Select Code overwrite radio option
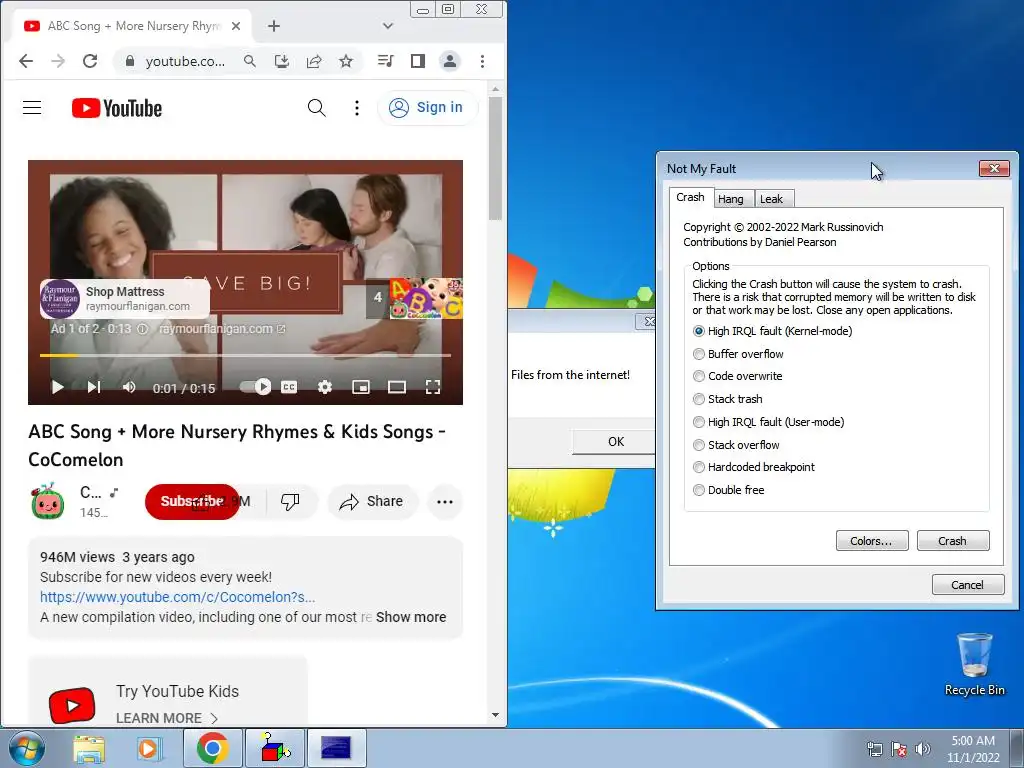 [738, 376]
